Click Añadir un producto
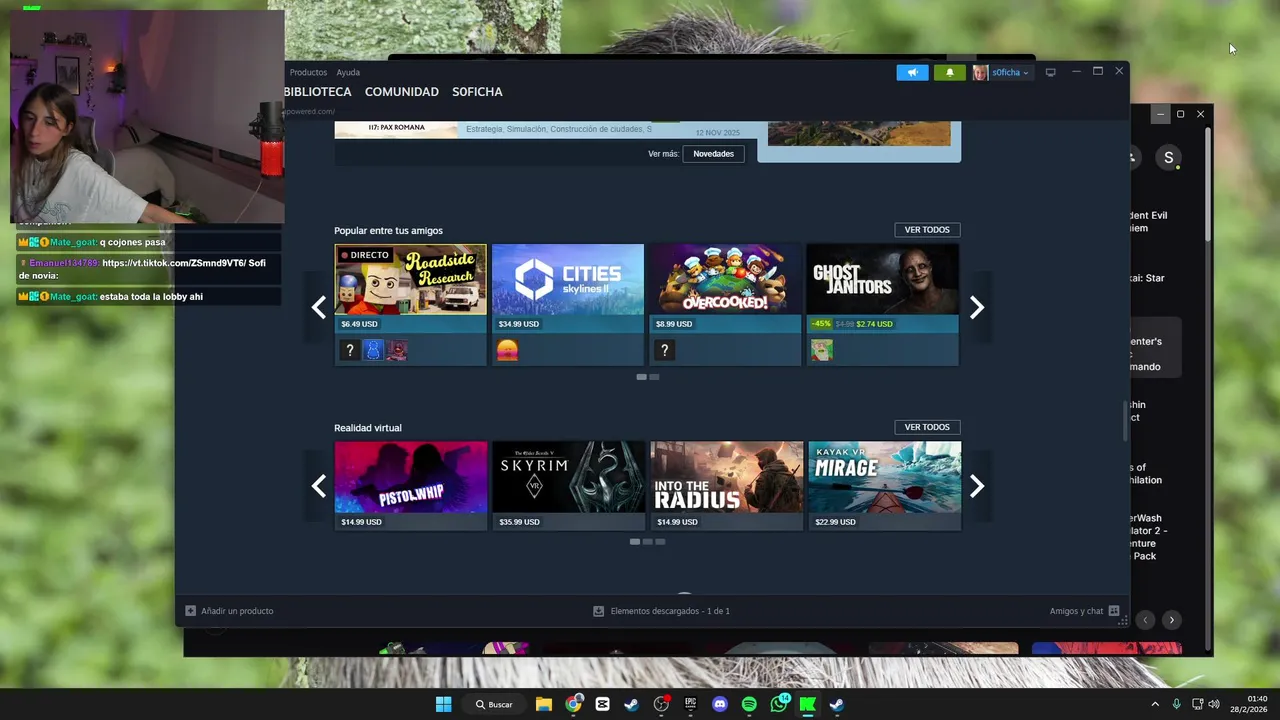The image size is (1280, 720). click(229, 611)
